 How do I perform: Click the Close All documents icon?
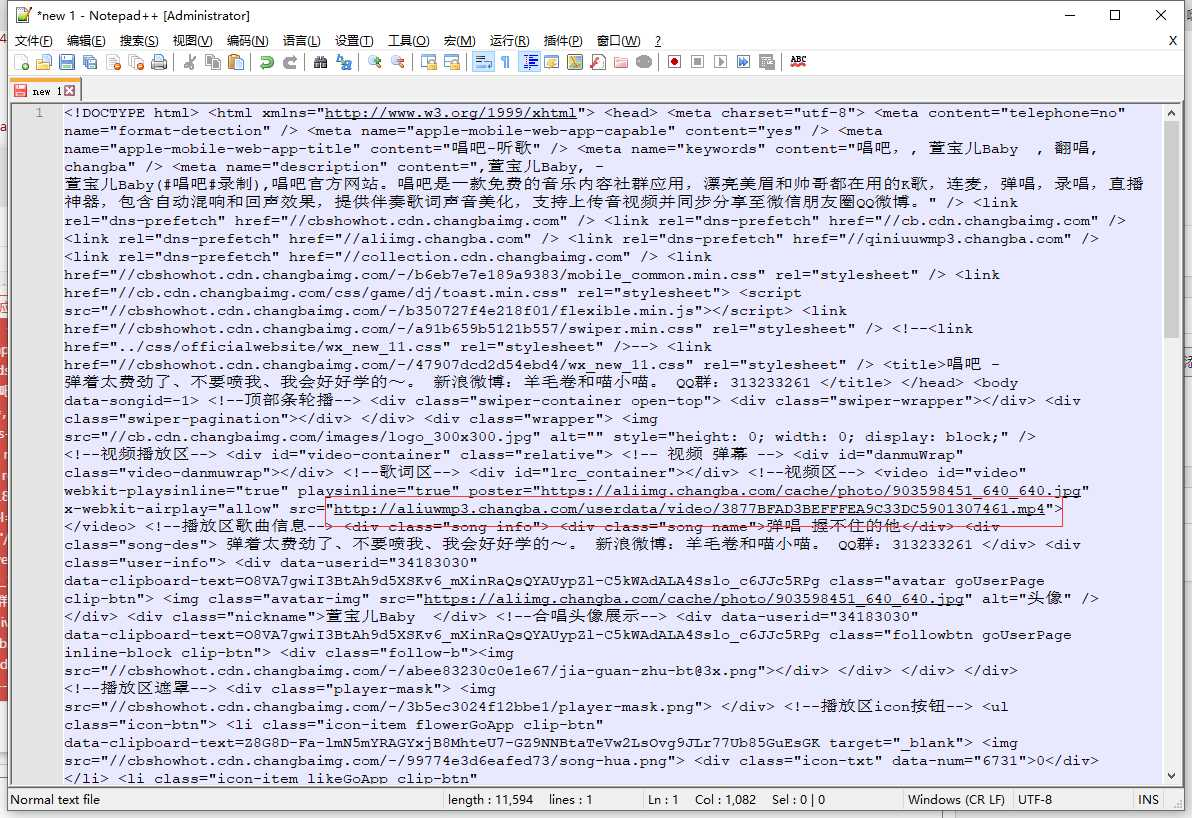136,62
